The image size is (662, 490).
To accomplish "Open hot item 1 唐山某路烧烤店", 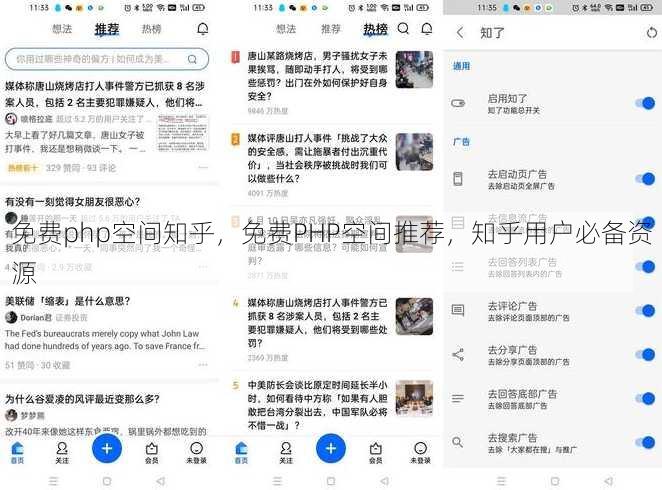I will click(x=317, y=76).
